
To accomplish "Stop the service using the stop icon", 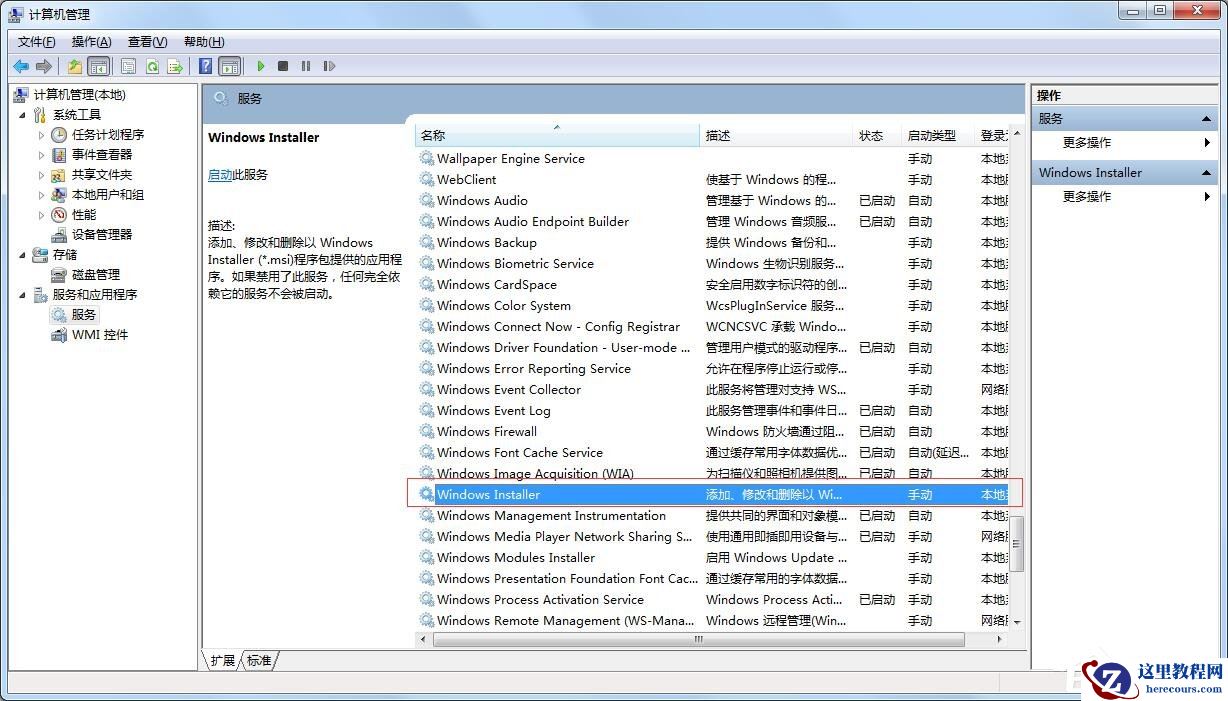I will 283,66.
